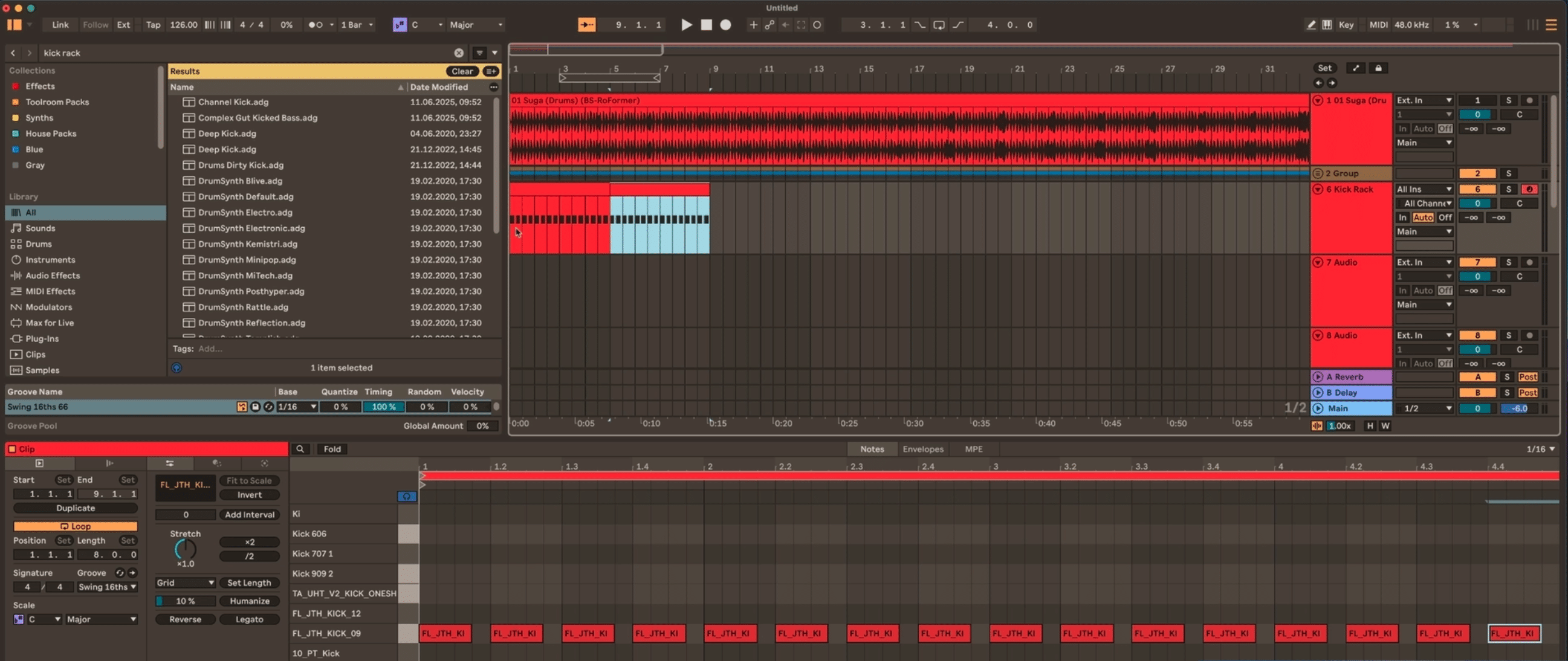Screen dimensions: 1568x661
Task: Solo the 6 Kick Rack track
Action: (x=1509, y=189)
